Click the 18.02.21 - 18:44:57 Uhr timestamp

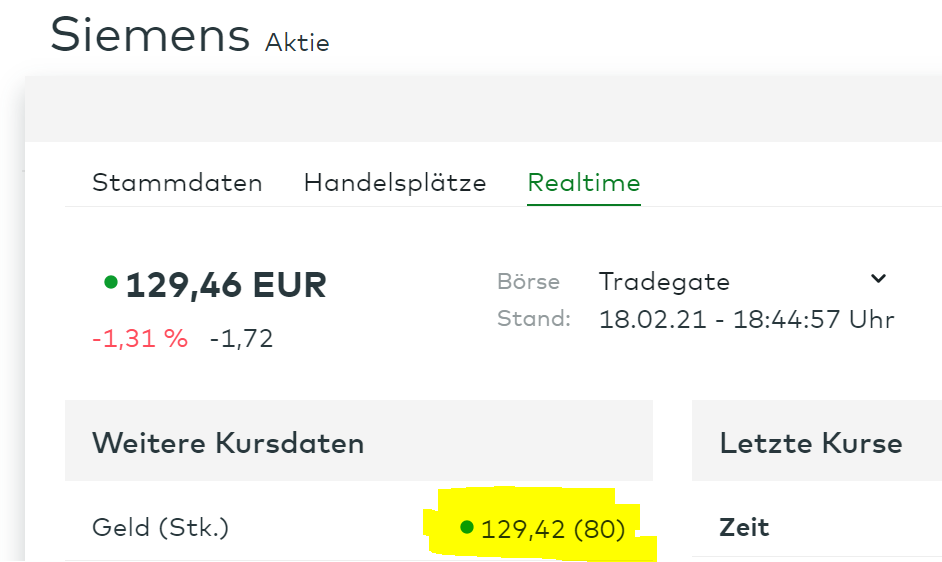[x=746, y=320]
